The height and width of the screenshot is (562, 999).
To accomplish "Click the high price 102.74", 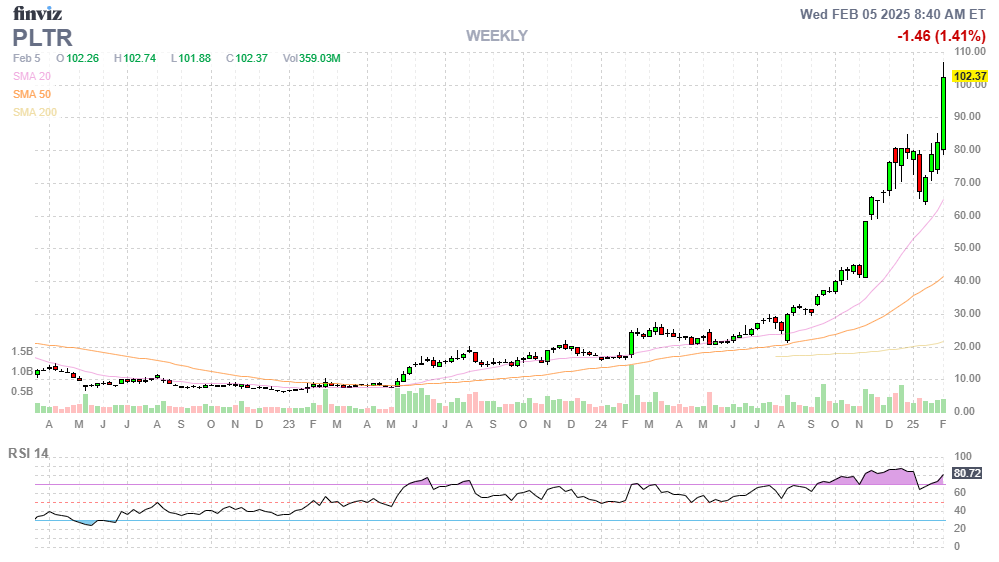I will pos(140,59).
